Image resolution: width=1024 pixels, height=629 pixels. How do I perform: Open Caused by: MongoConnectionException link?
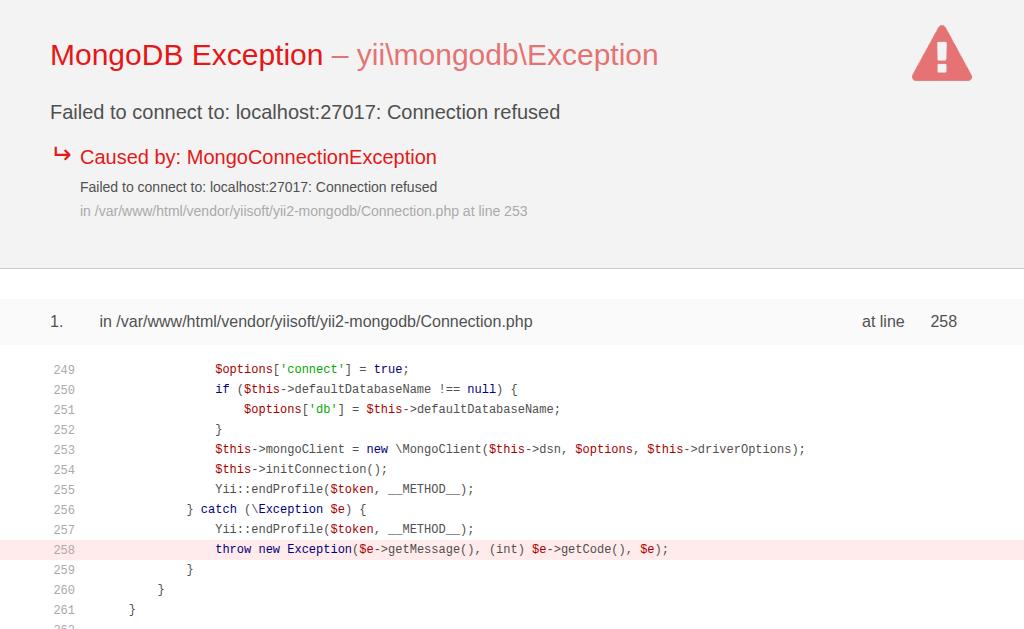coord(258,157)
